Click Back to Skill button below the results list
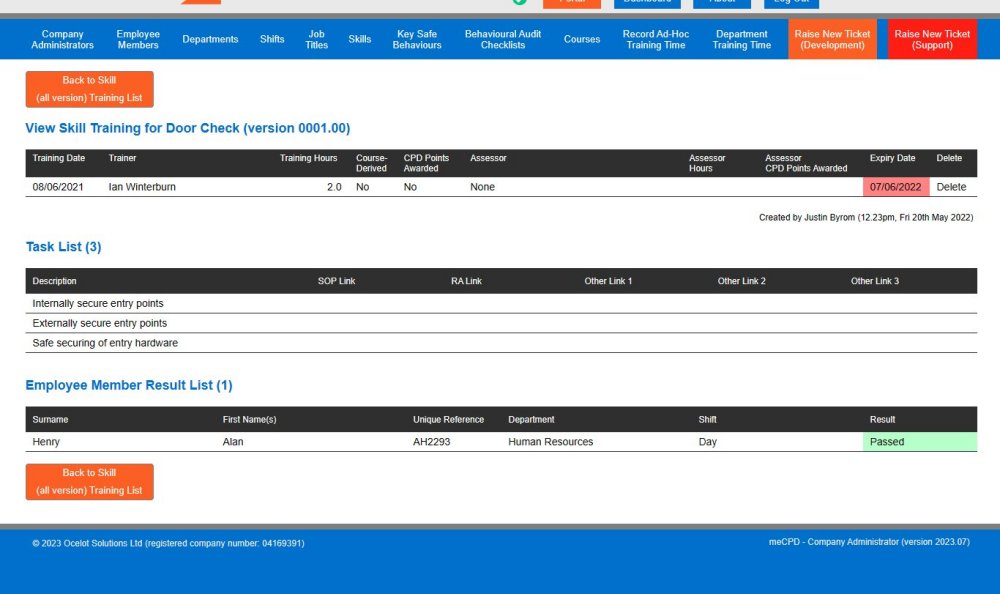This screenshot has height=594, width=1000. [89, 481]
